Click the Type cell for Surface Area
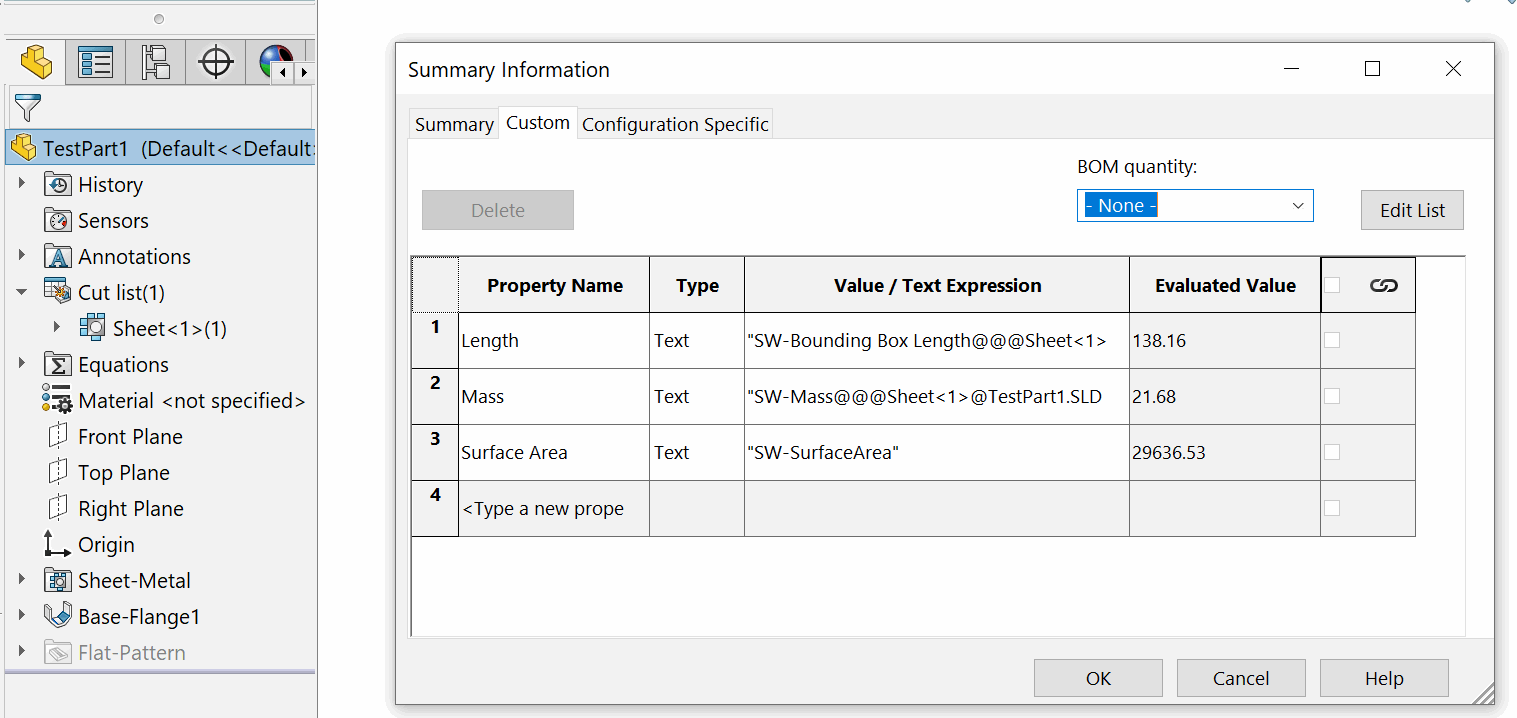 tap(697, 452)
